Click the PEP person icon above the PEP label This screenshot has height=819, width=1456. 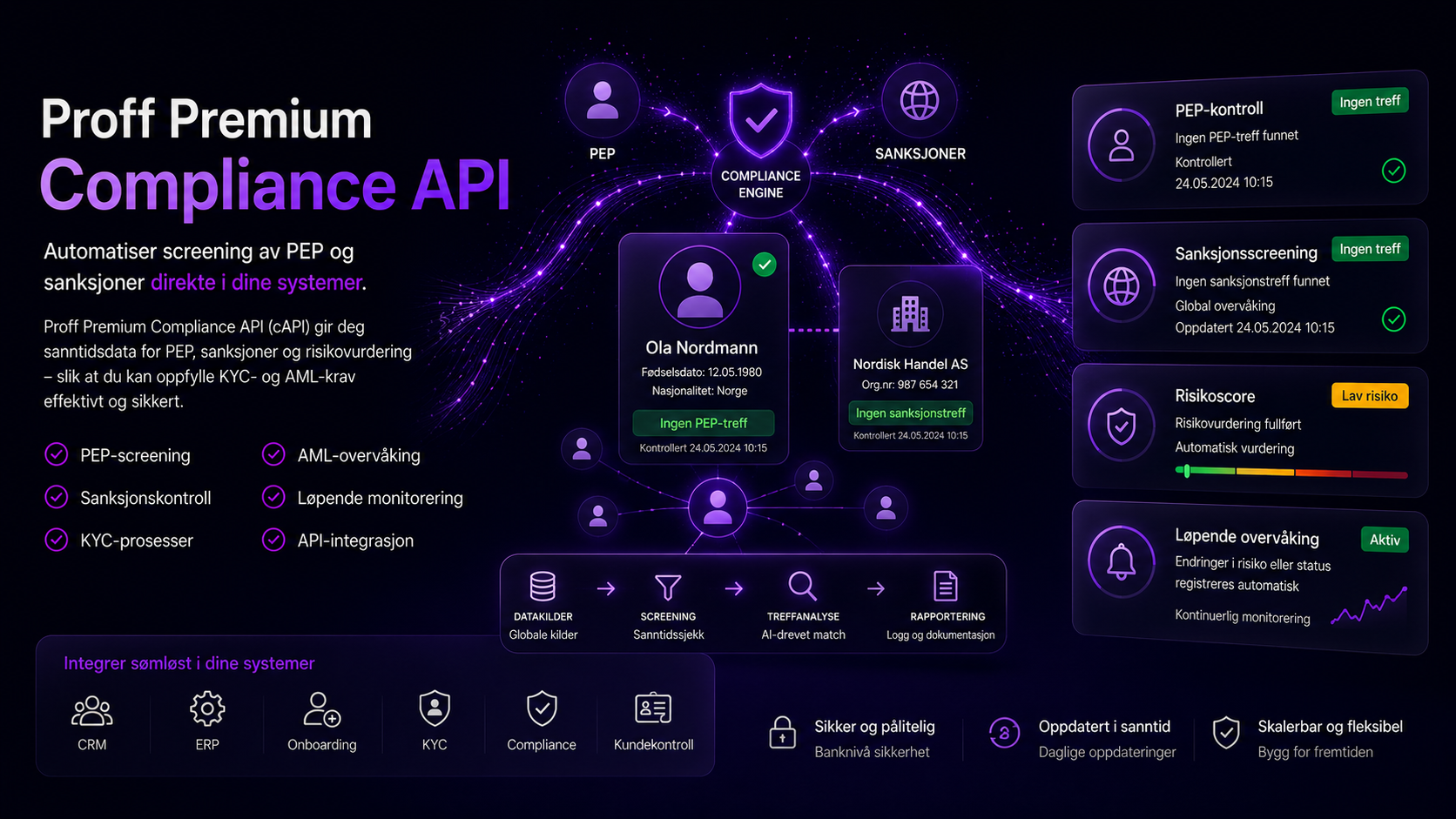pos(602,100)
